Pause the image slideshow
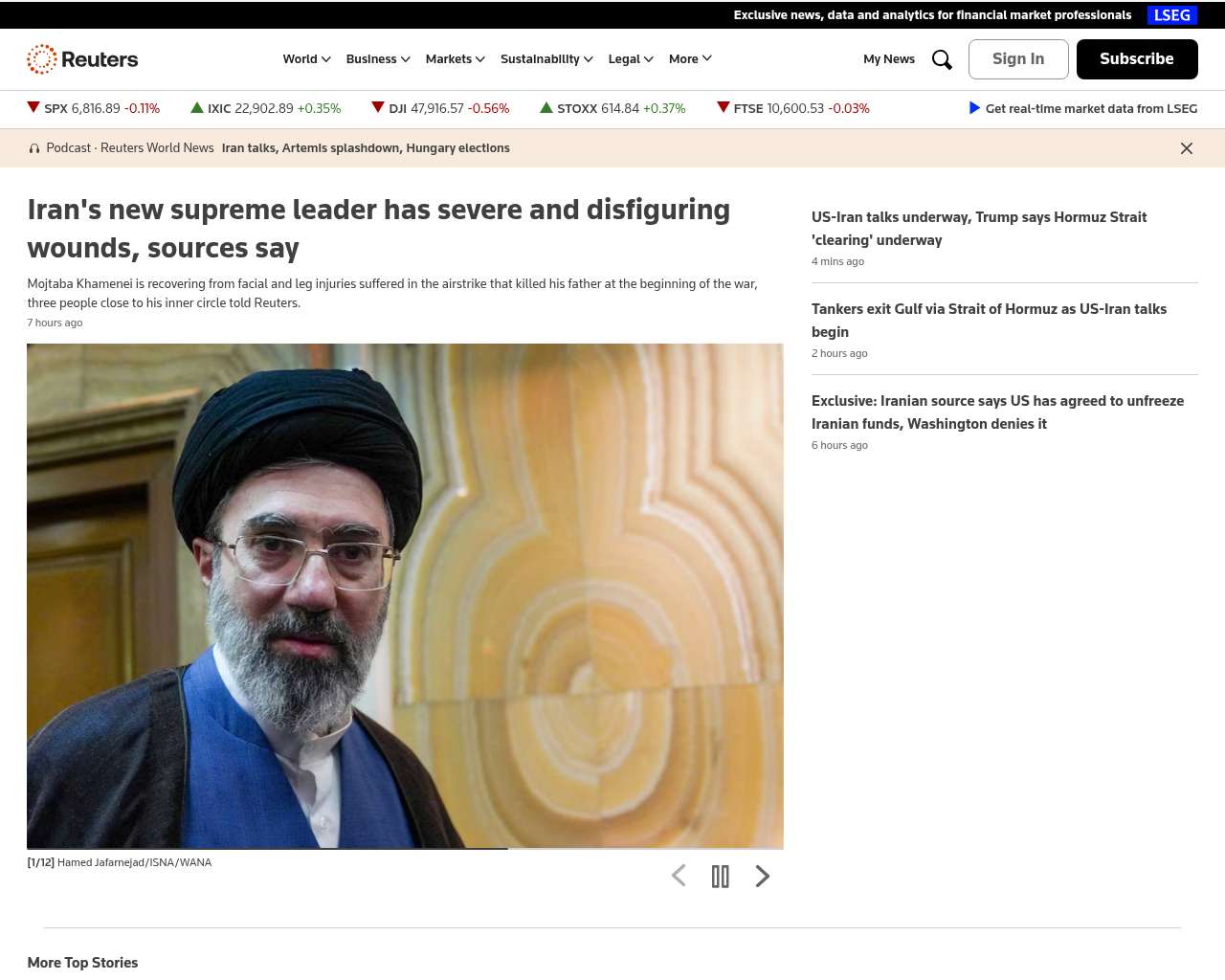Image resolution: width=1225 pixels, height=980 pixels. (x=721, y=877)
